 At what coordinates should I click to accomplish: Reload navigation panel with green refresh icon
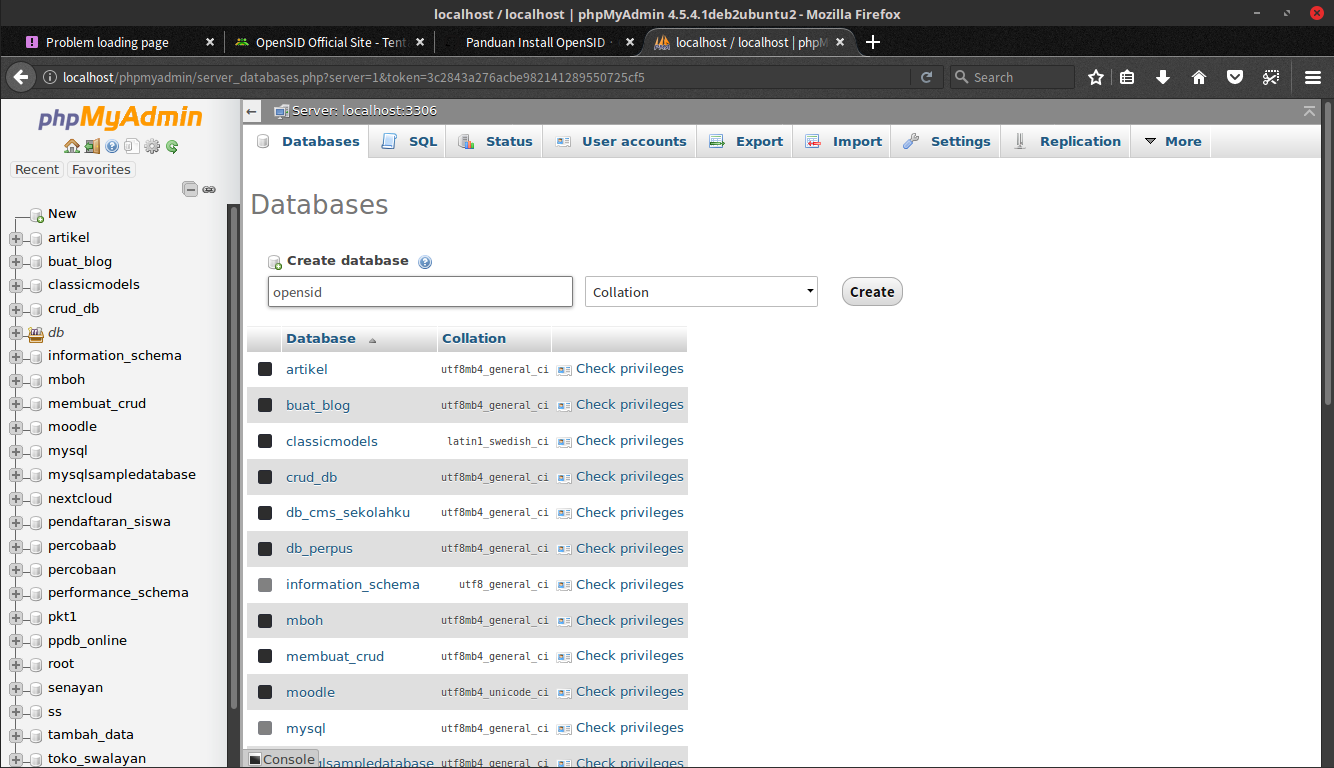pyautogui.click(x=173, y=146)
